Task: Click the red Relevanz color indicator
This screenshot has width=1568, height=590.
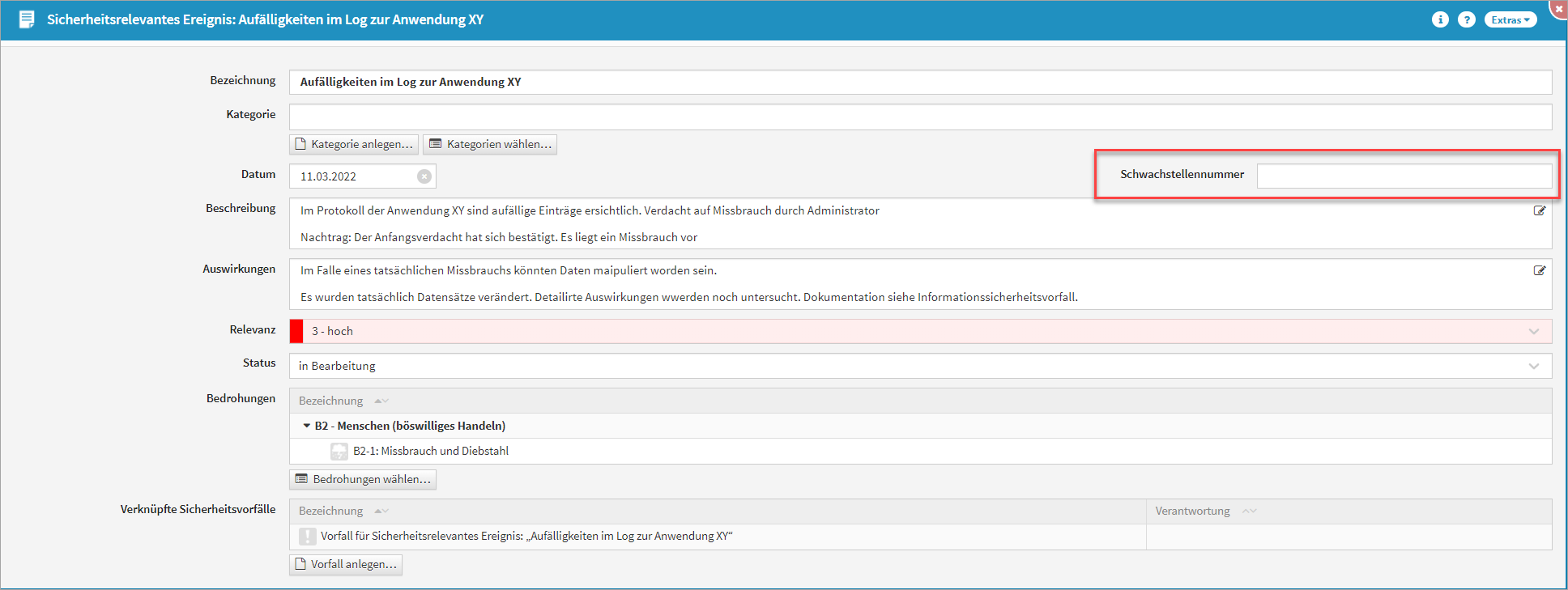Action: (296, 332)
